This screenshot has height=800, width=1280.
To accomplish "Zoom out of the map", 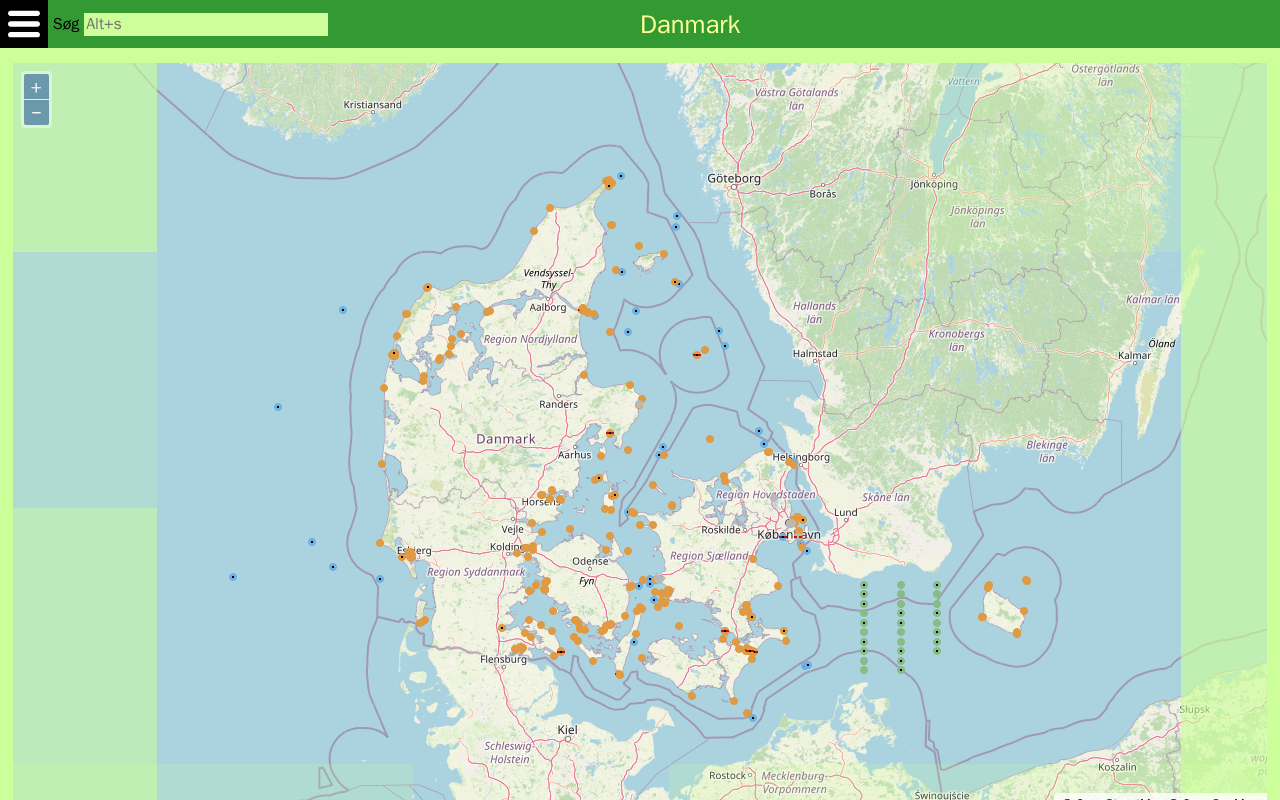I will 36,113.
